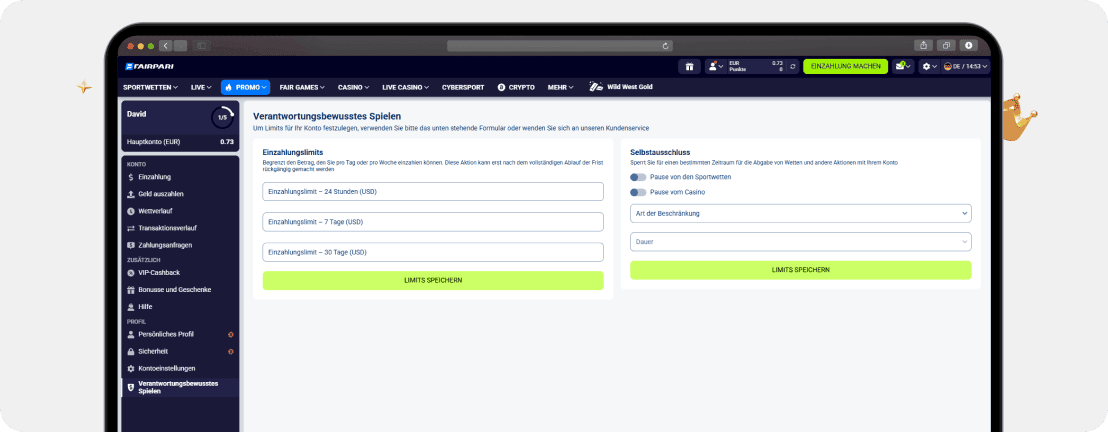
Task: Expand the Casino menu
Action: [353, 87]
